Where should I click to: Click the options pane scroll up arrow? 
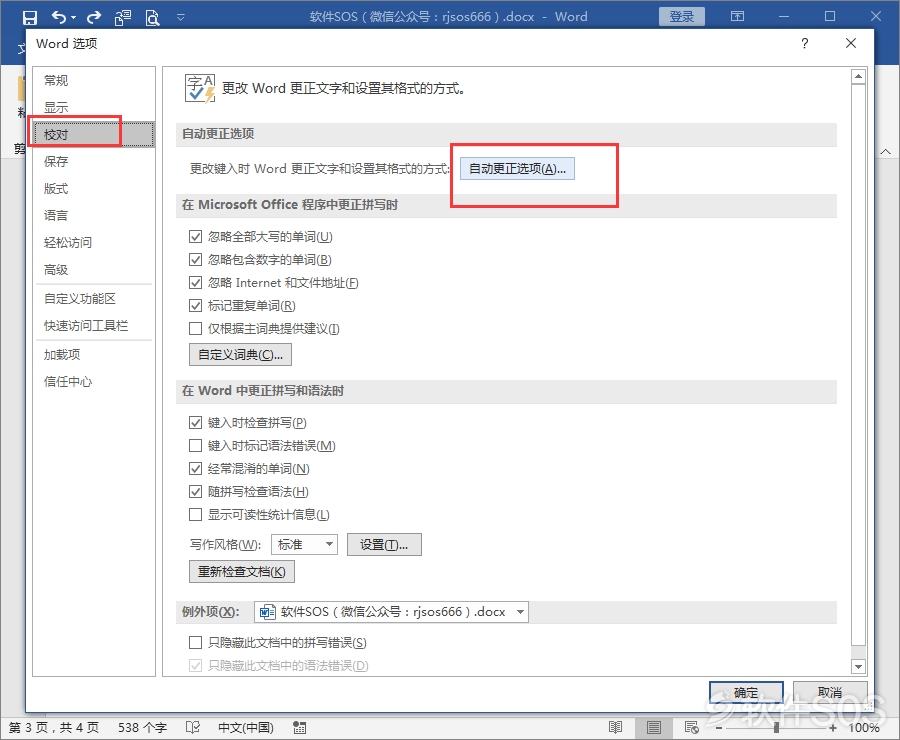[858, 76]
